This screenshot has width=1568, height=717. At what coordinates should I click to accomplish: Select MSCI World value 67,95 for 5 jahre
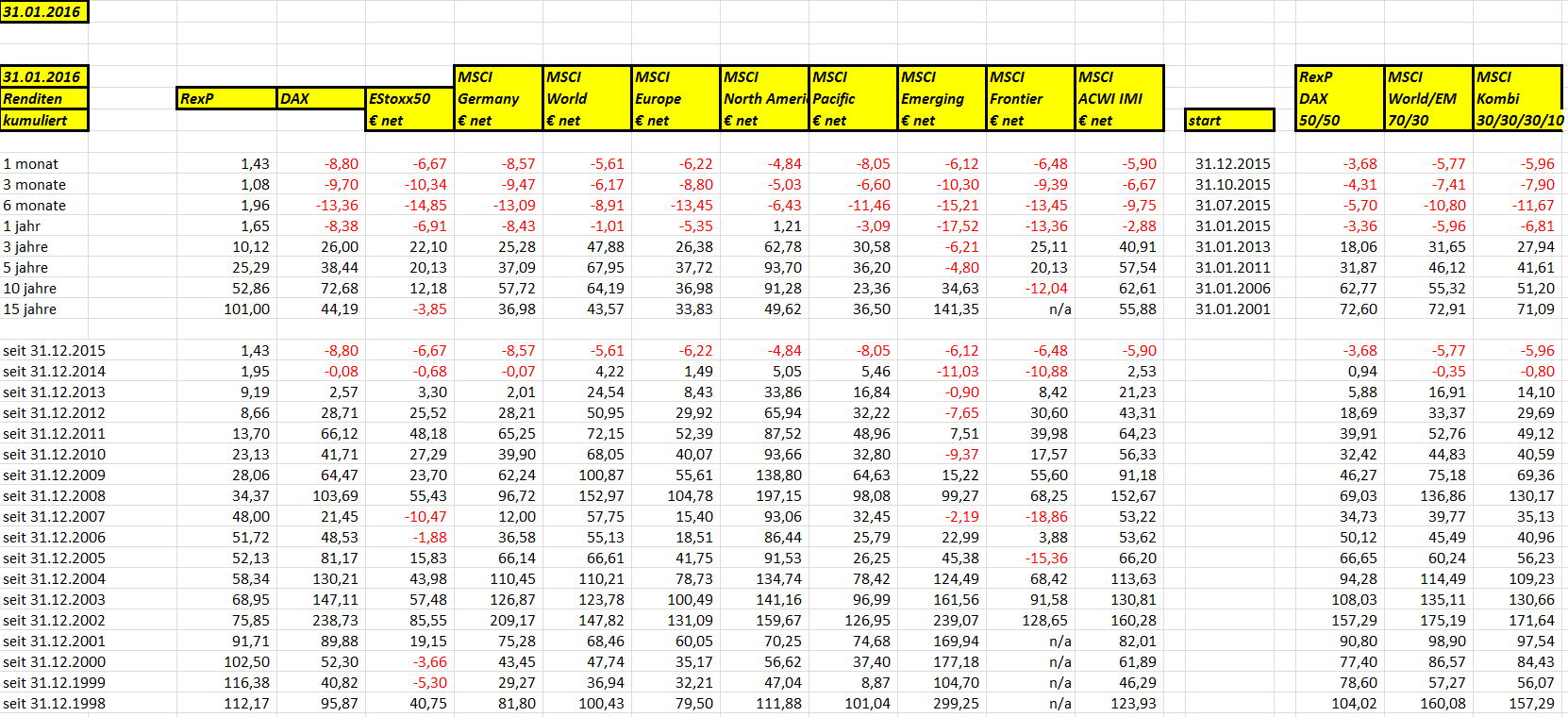(x=605, y=268)
